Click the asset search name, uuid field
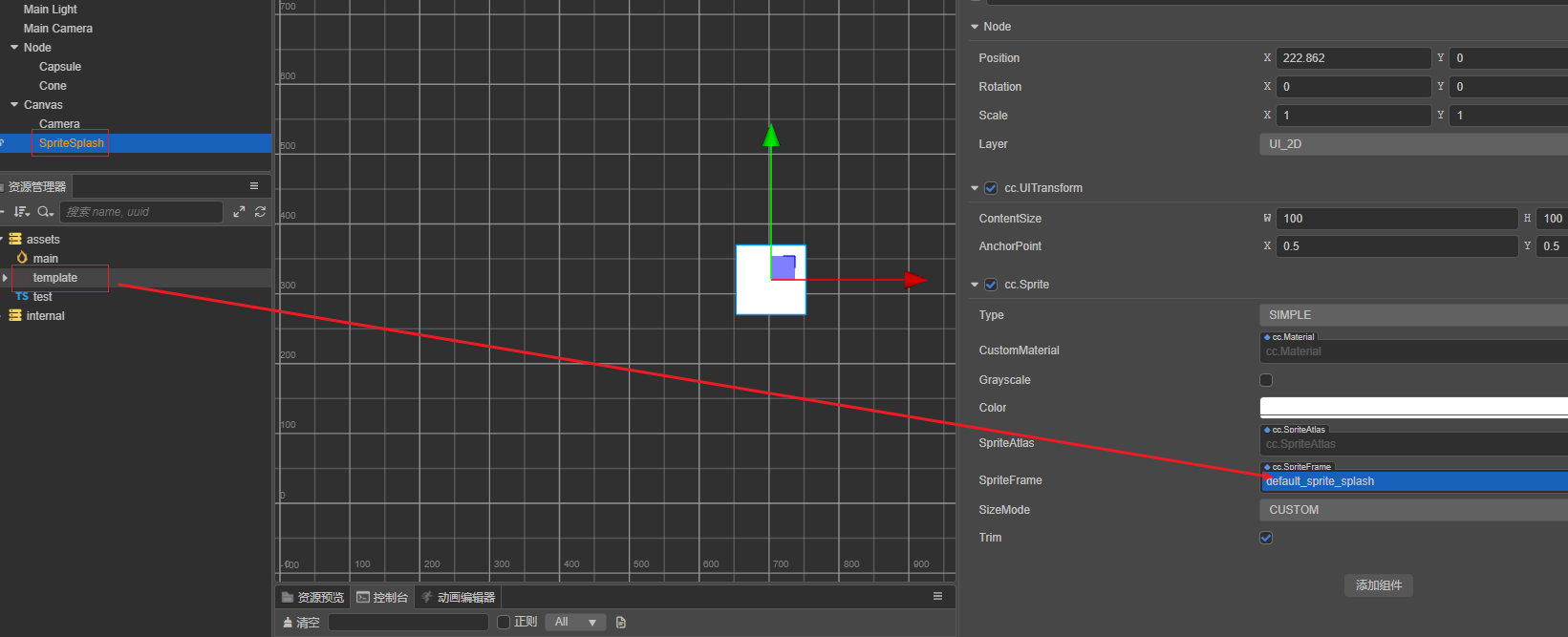 point(141,212)
